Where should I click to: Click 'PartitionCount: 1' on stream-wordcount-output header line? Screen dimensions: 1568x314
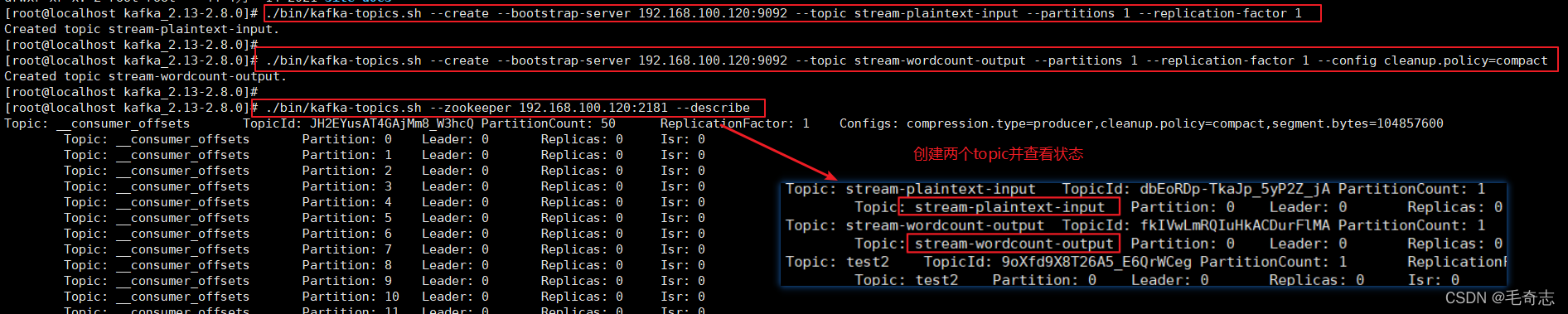pyautogui.click(x=1411, y=225)
